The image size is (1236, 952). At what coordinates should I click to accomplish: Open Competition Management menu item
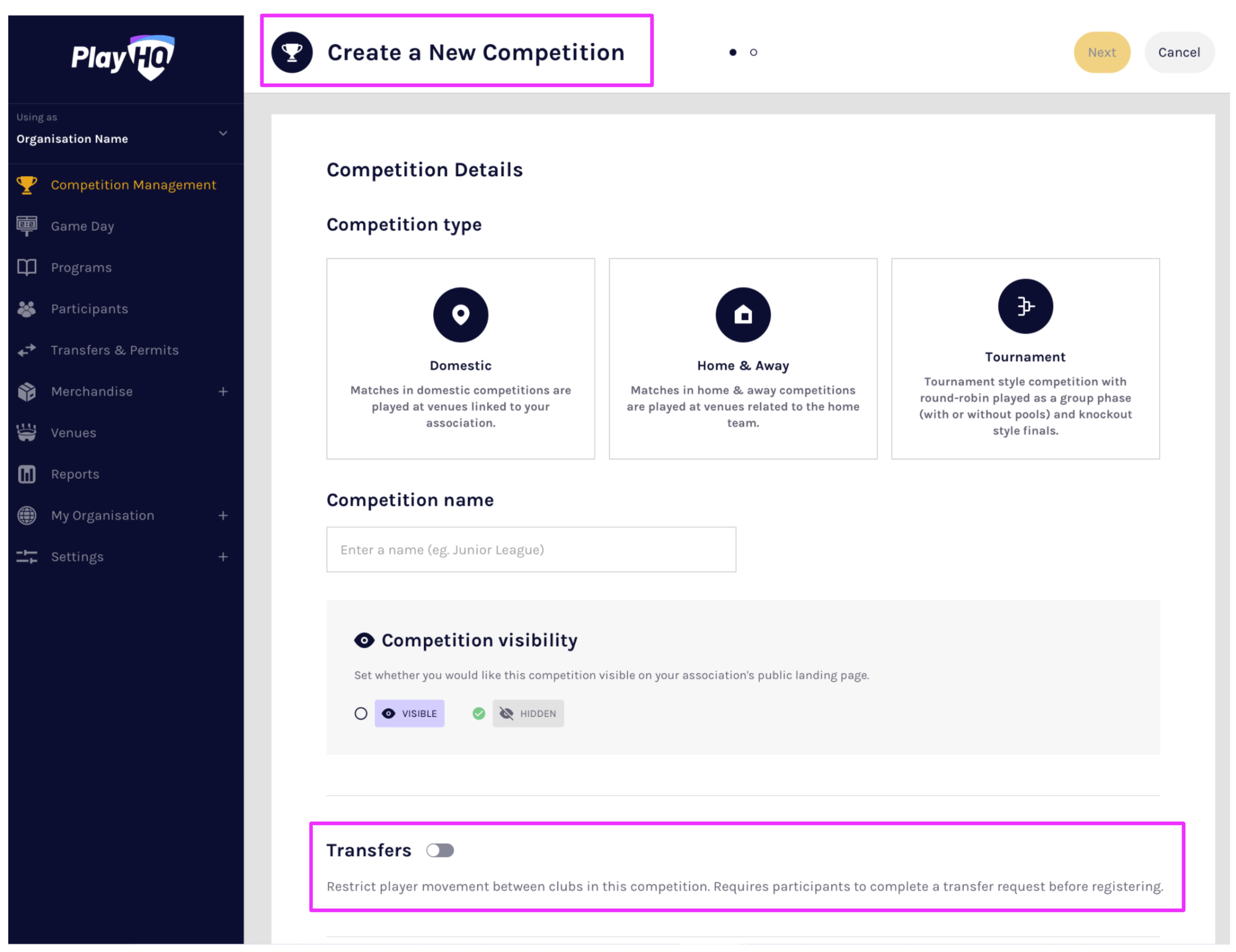[x=133, y=185]
